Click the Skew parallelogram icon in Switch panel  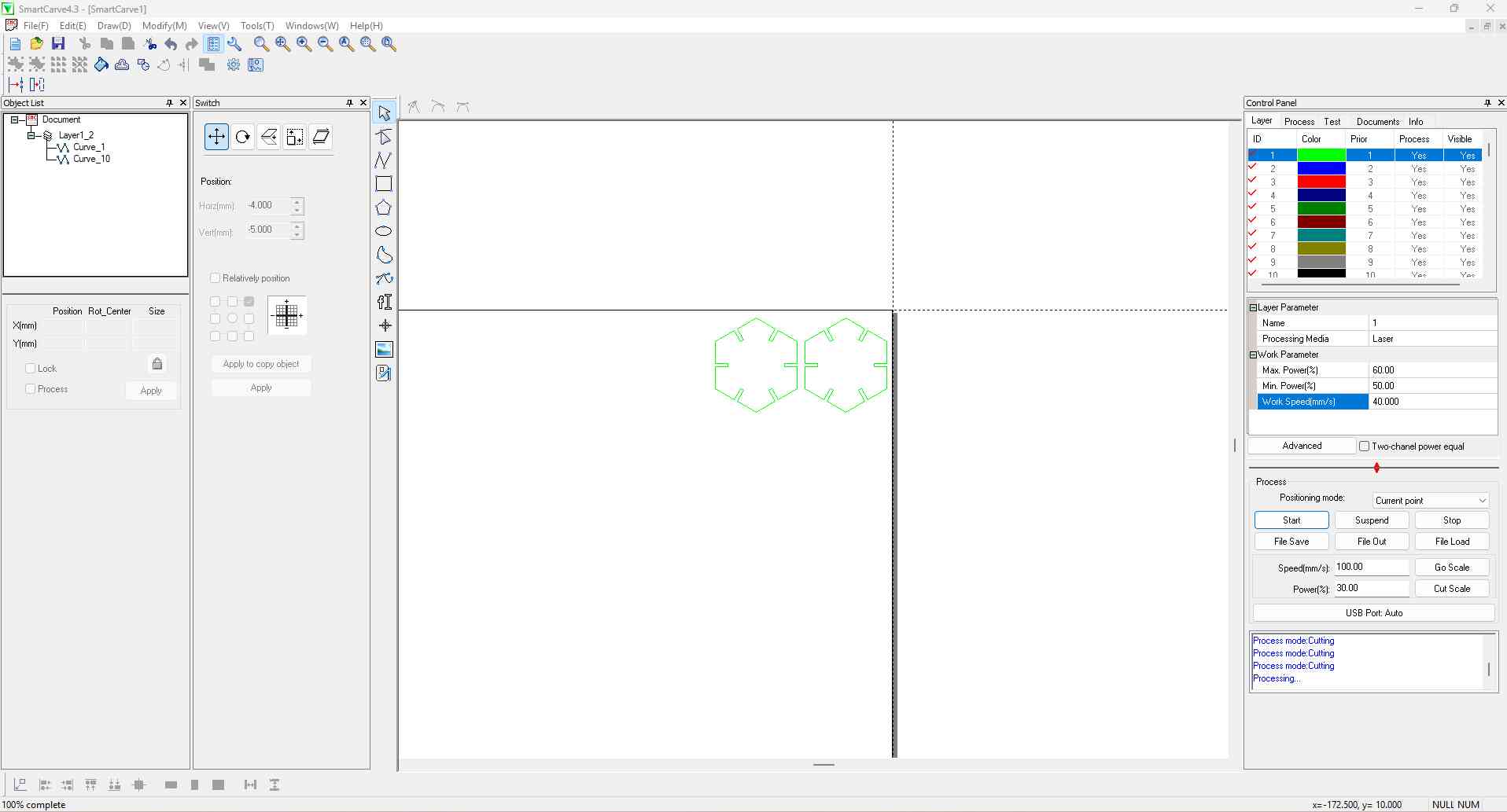[321, 137]
